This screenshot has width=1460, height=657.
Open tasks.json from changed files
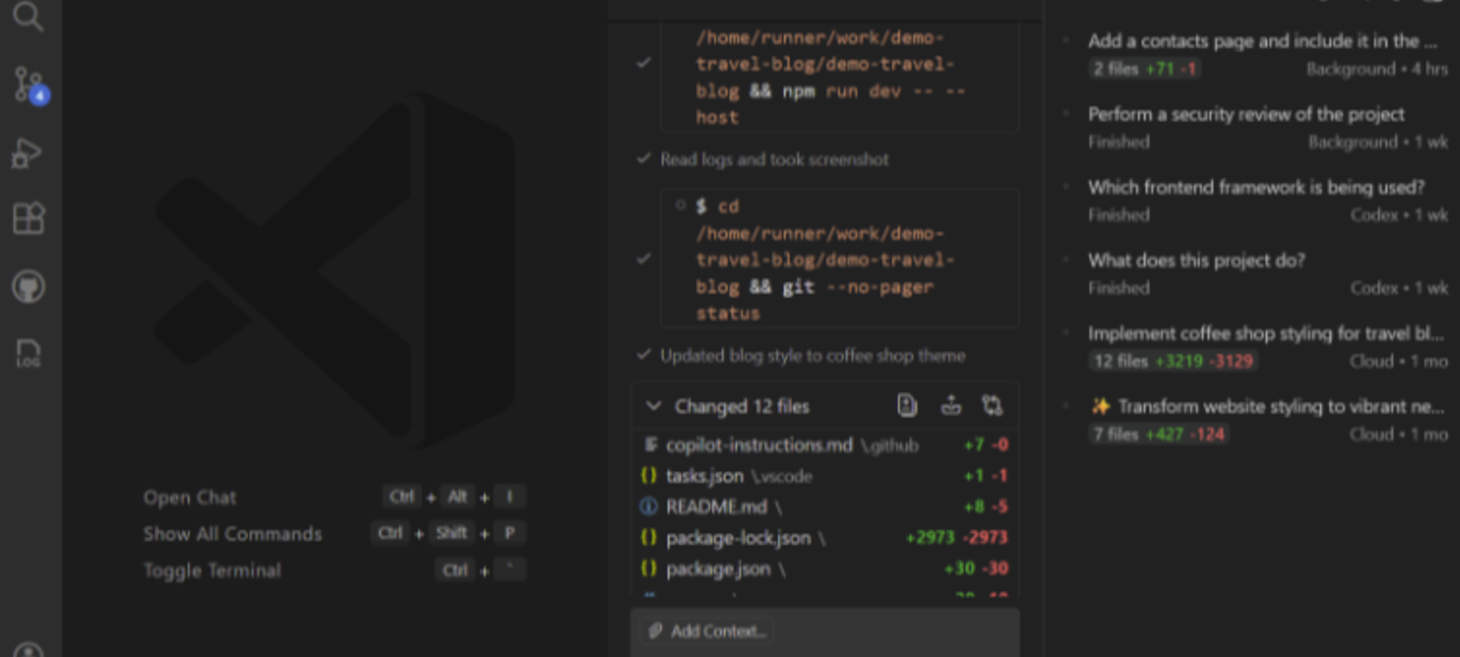point(705,476)
